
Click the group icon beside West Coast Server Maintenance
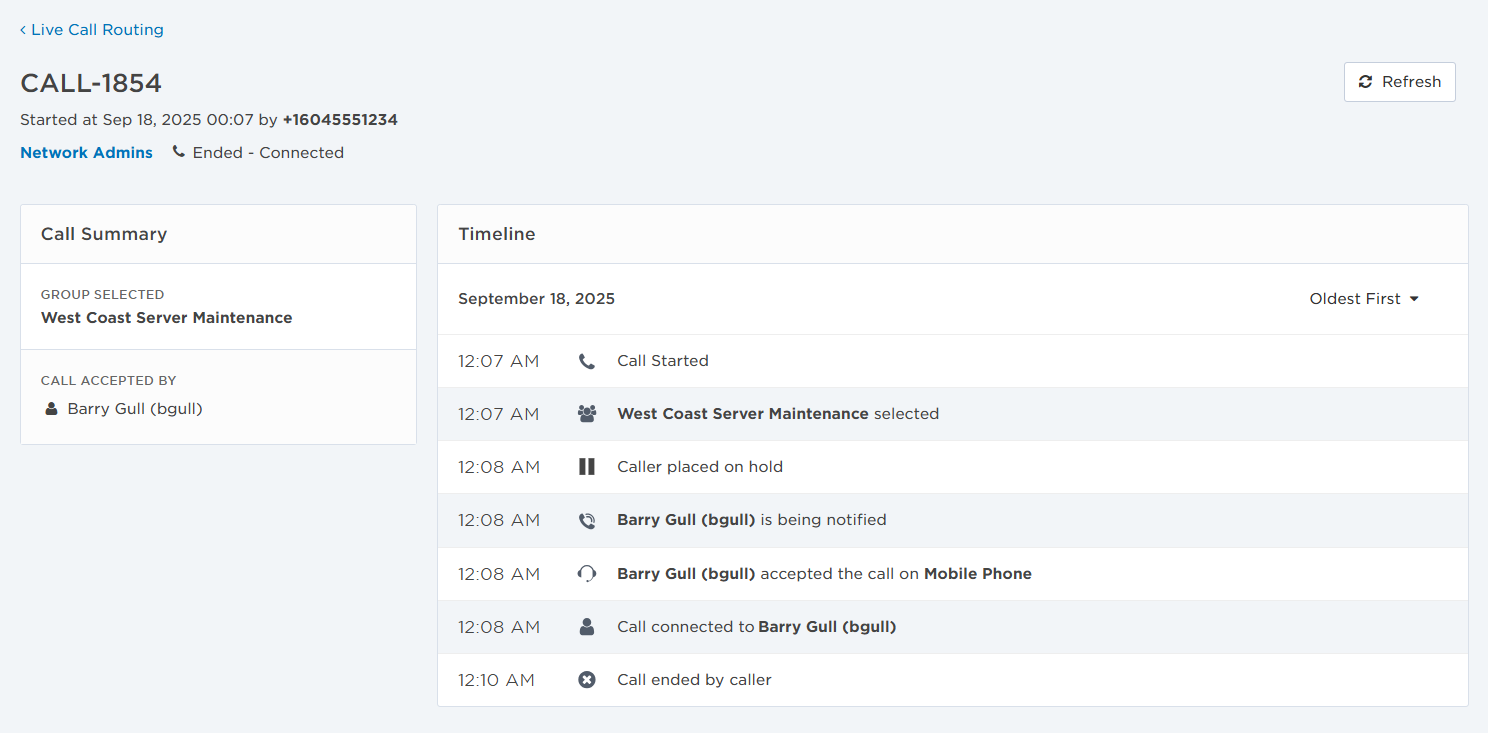click(587, 414)
